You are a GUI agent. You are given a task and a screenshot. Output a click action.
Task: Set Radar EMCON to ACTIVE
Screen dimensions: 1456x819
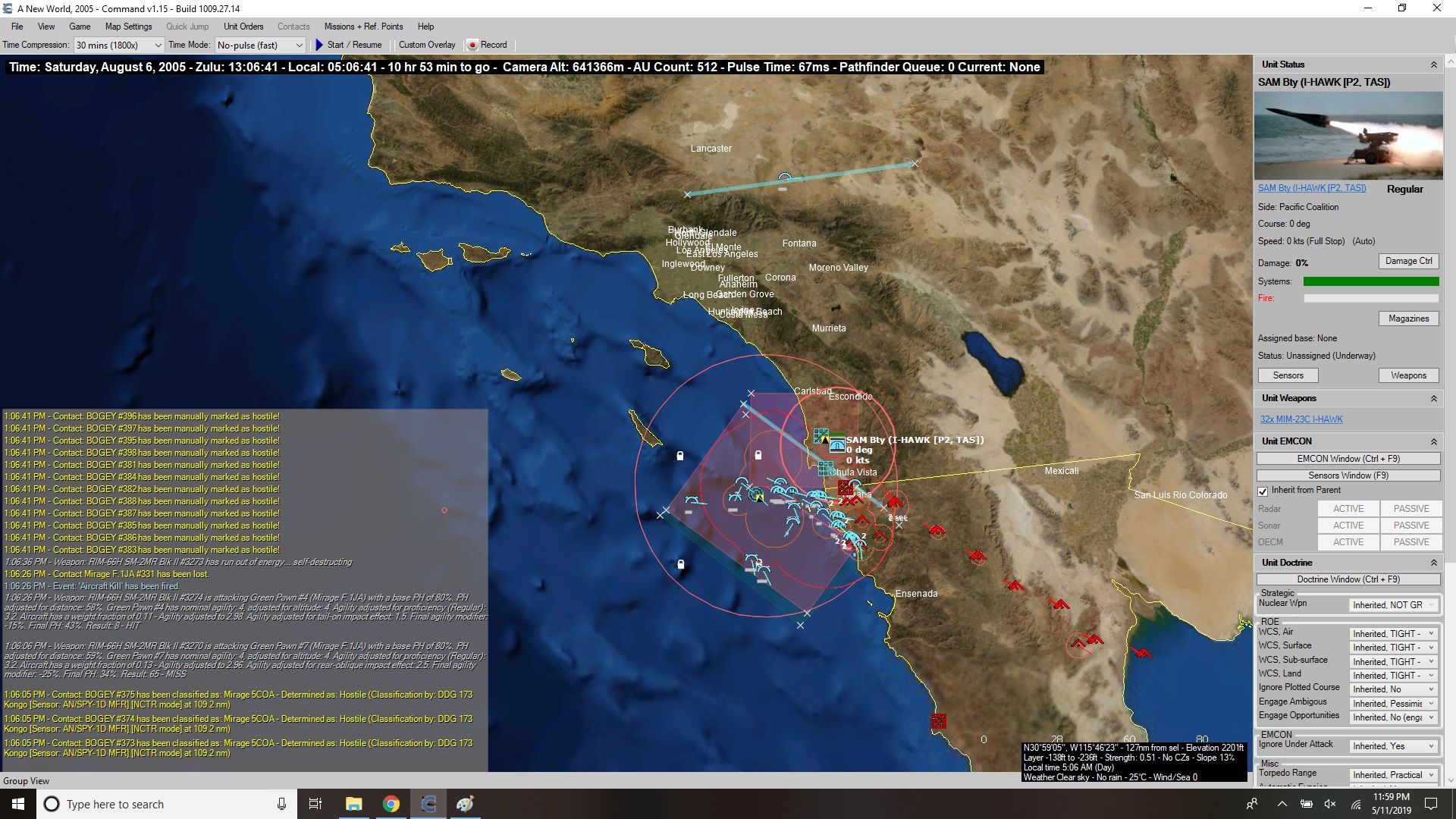click(1348, 509)
